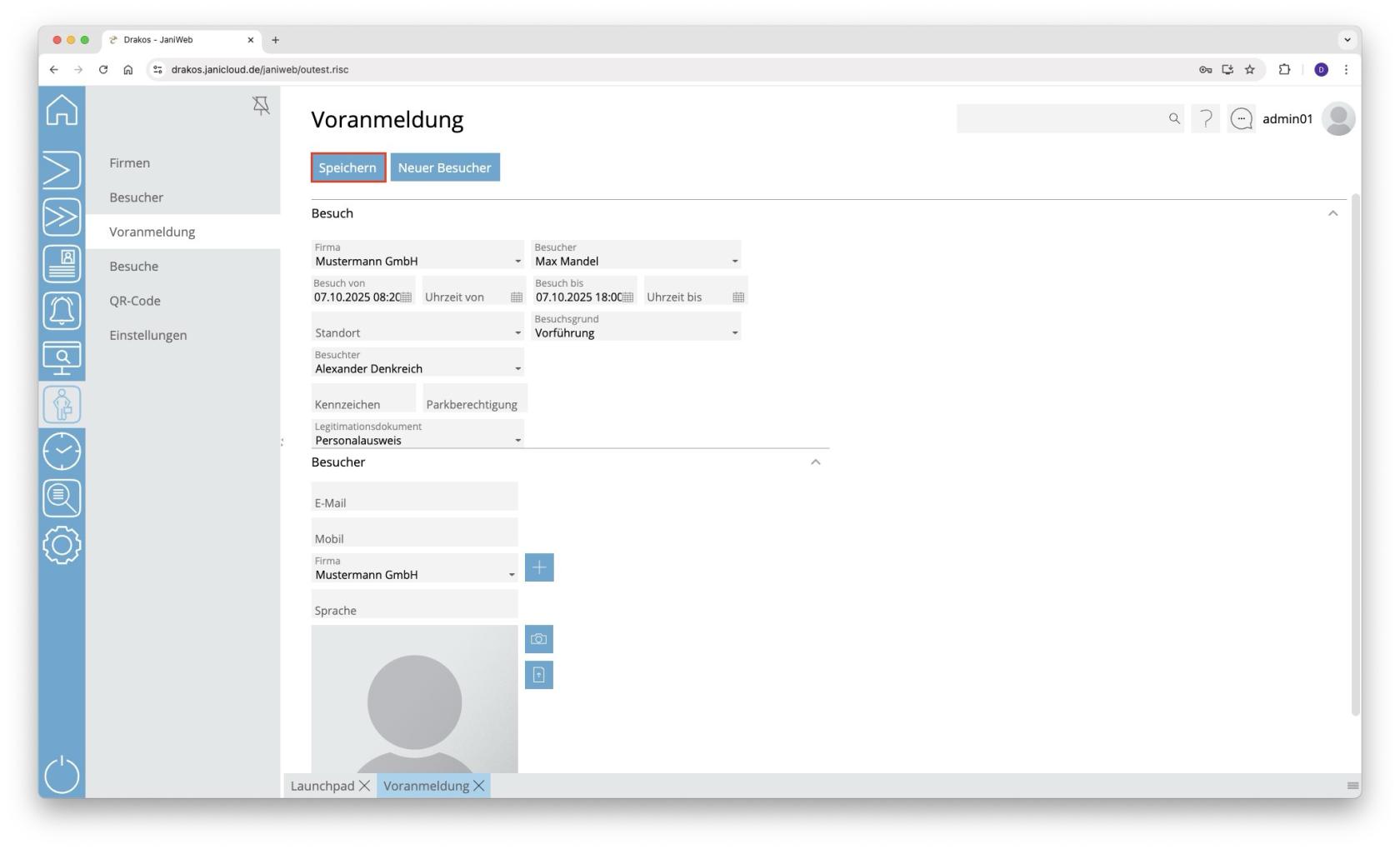This screenshot has height=849, width=1400.
Task: Add a new company with plus icon
Action: [x=539, y=567]
